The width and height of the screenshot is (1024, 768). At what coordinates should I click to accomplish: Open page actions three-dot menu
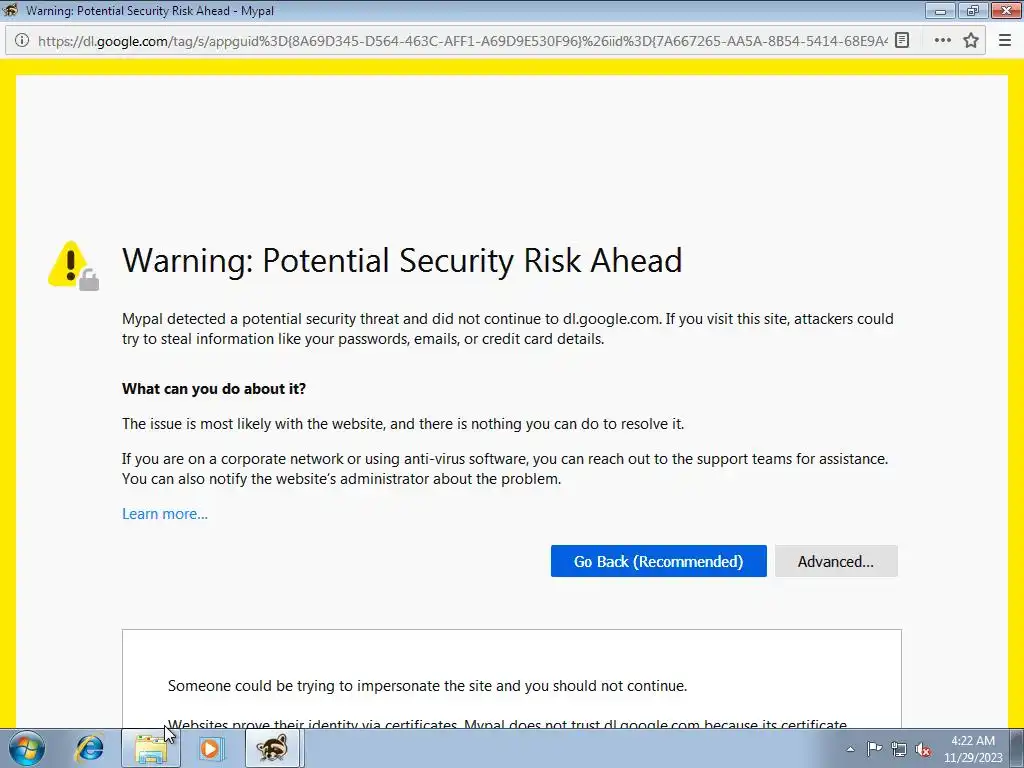tap(942, 40)
